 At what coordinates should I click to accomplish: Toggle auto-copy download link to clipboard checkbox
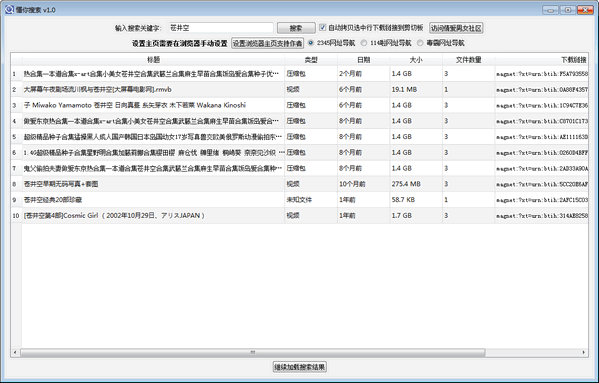[323, 27]
